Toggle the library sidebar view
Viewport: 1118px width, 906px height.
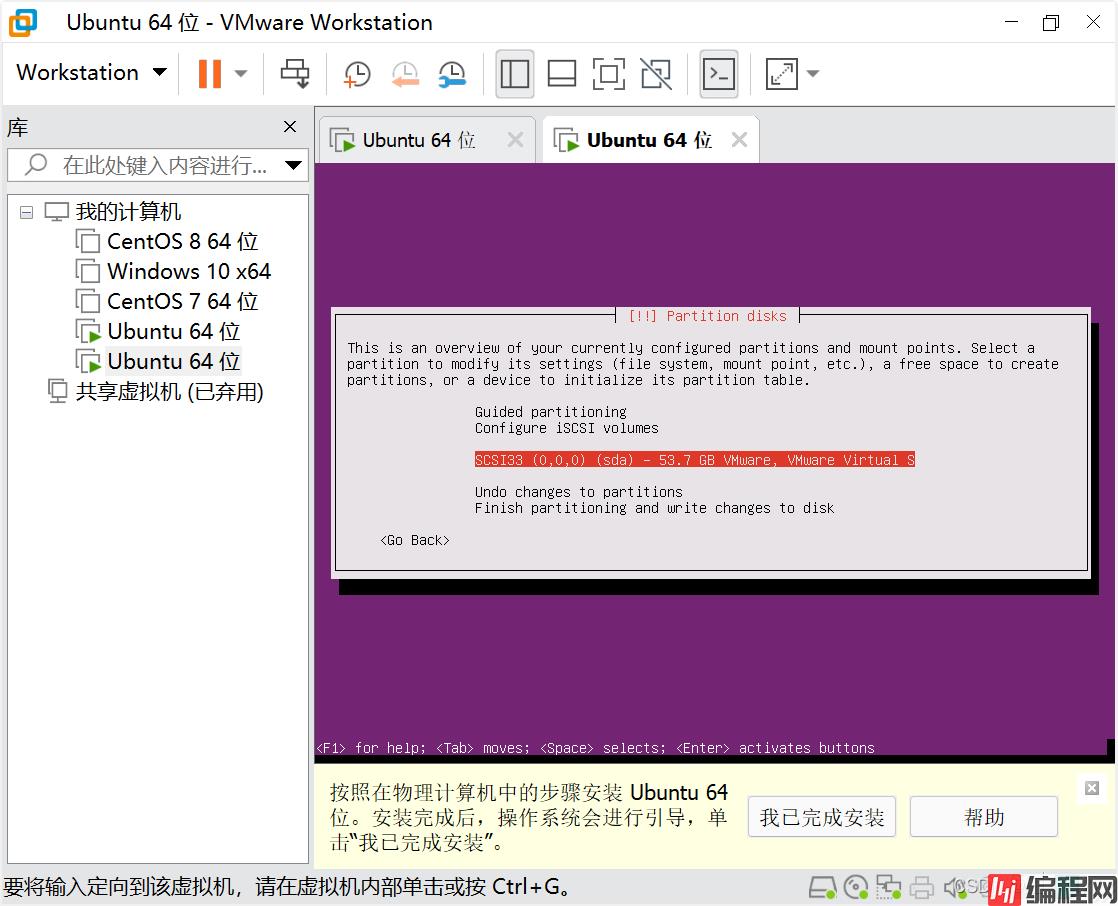[514, 73]
